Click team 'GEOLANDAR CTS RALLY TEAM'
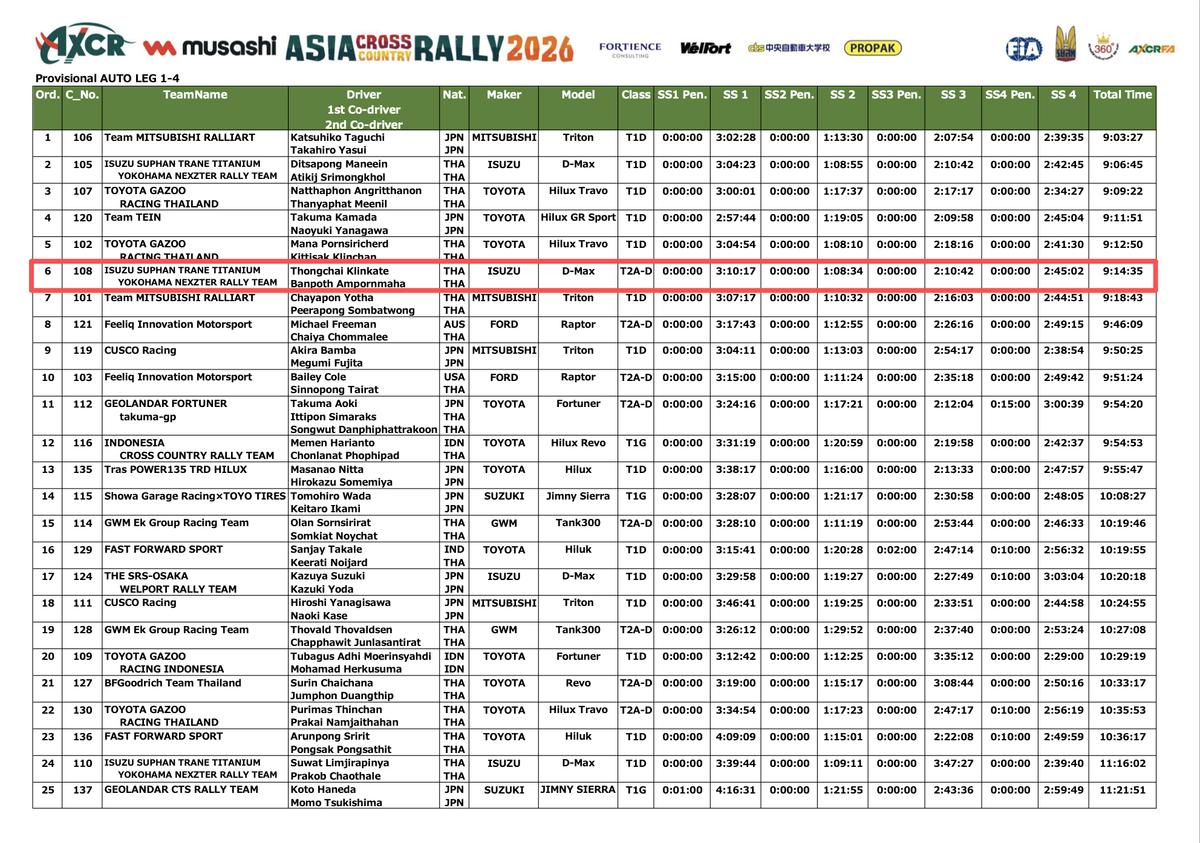The height and width of the screenshot is (843, 1200). tap(181, 790)
